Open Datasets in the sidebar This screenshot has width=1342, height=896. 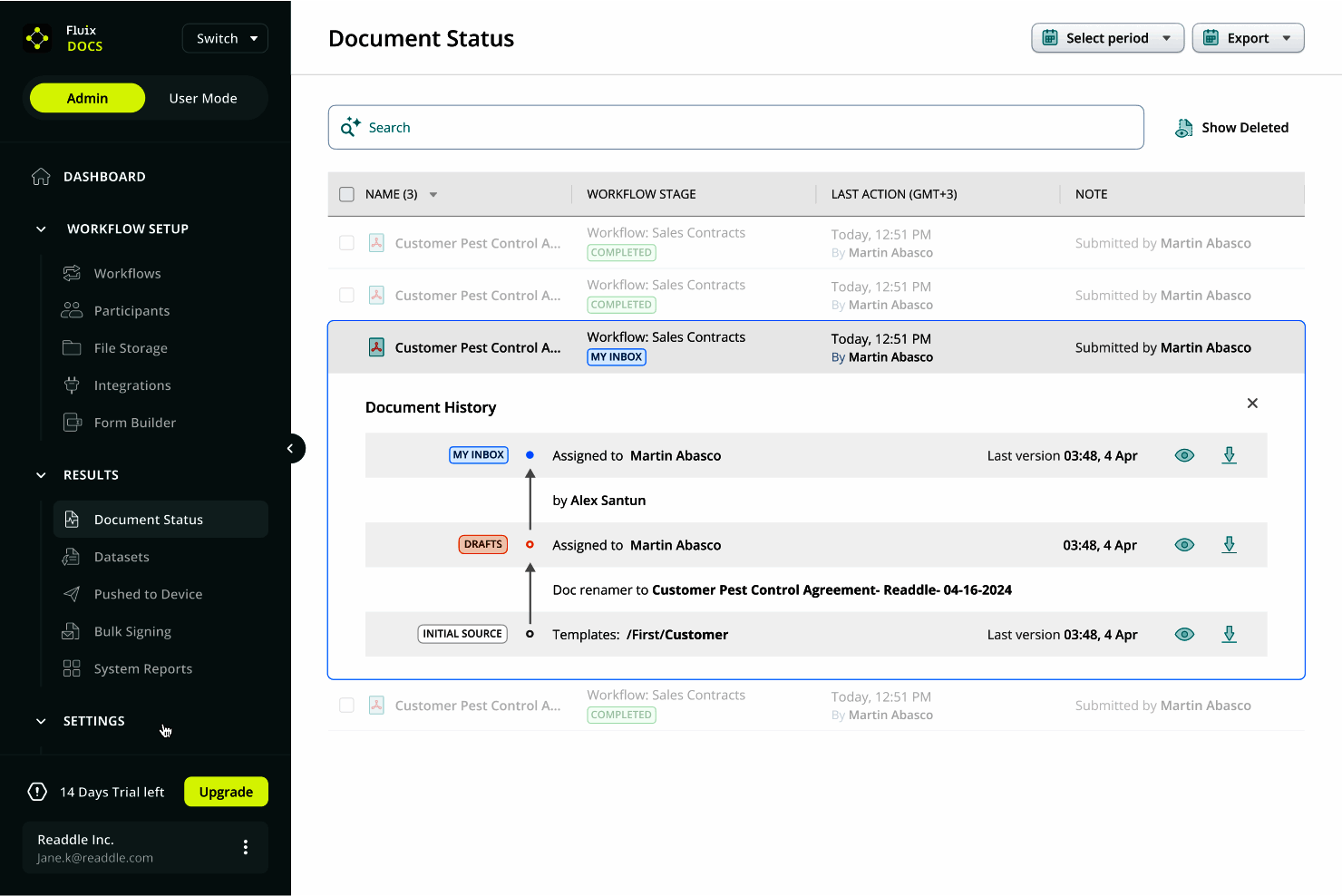122,557
